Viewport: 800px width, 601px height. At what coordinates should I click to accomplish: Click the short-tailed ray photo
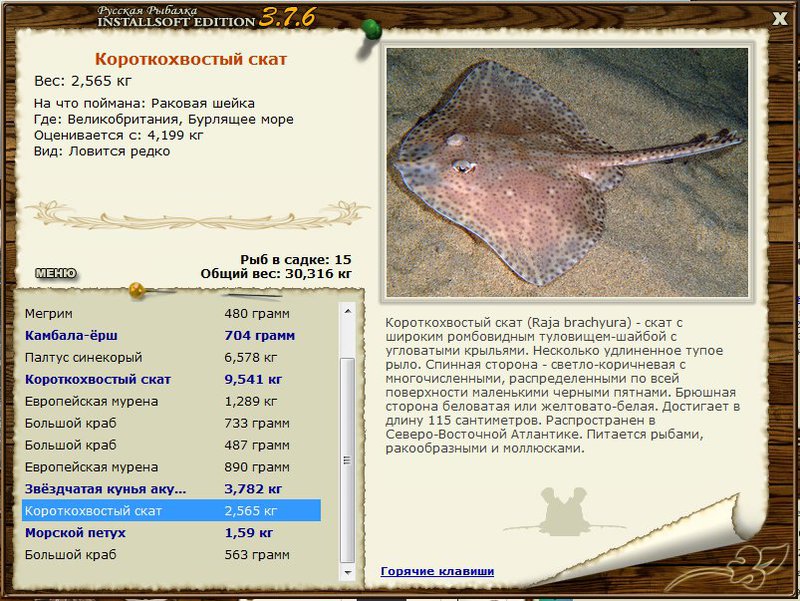tap(567, 172)
